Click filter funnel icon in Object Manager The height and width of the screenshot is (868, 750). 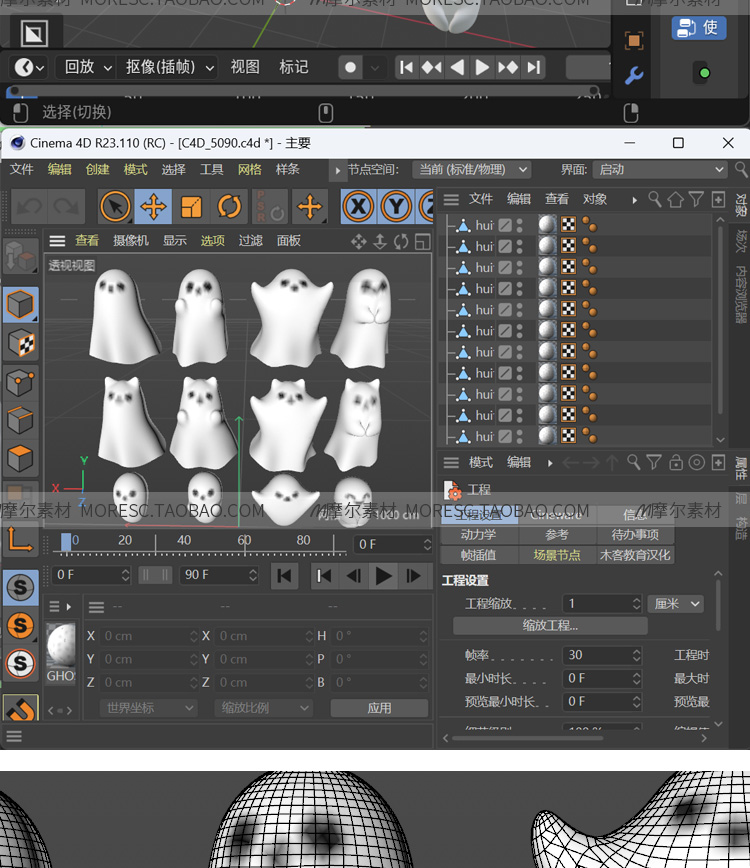pos(696,199)
